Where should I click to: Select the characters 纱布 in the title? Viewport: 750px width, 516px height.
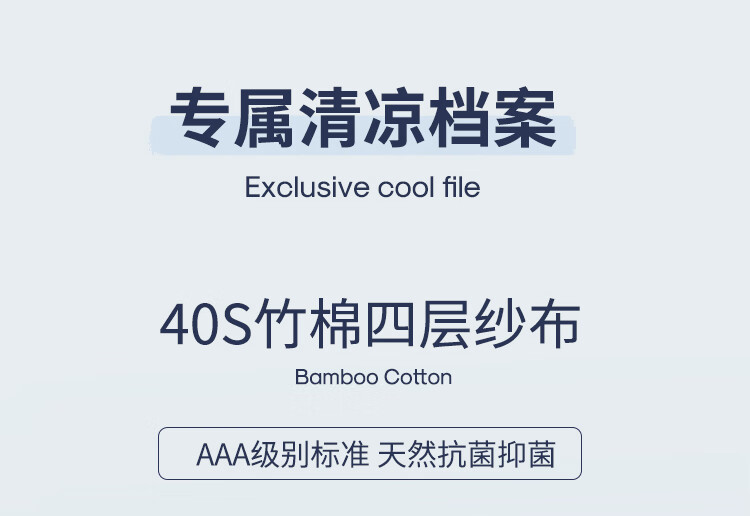[x=527, y=323]
